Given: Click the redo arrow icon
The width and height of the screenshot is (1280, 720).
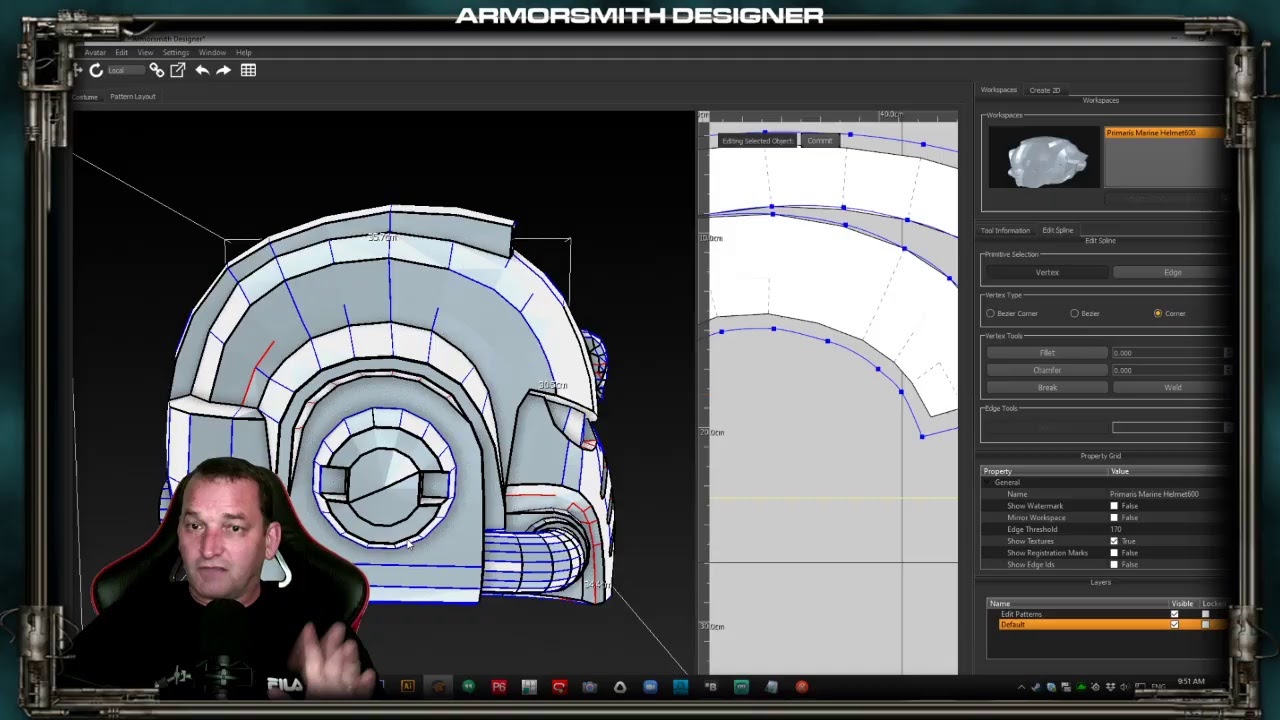Looking at the screenshot, I should [x=223, y=70].
